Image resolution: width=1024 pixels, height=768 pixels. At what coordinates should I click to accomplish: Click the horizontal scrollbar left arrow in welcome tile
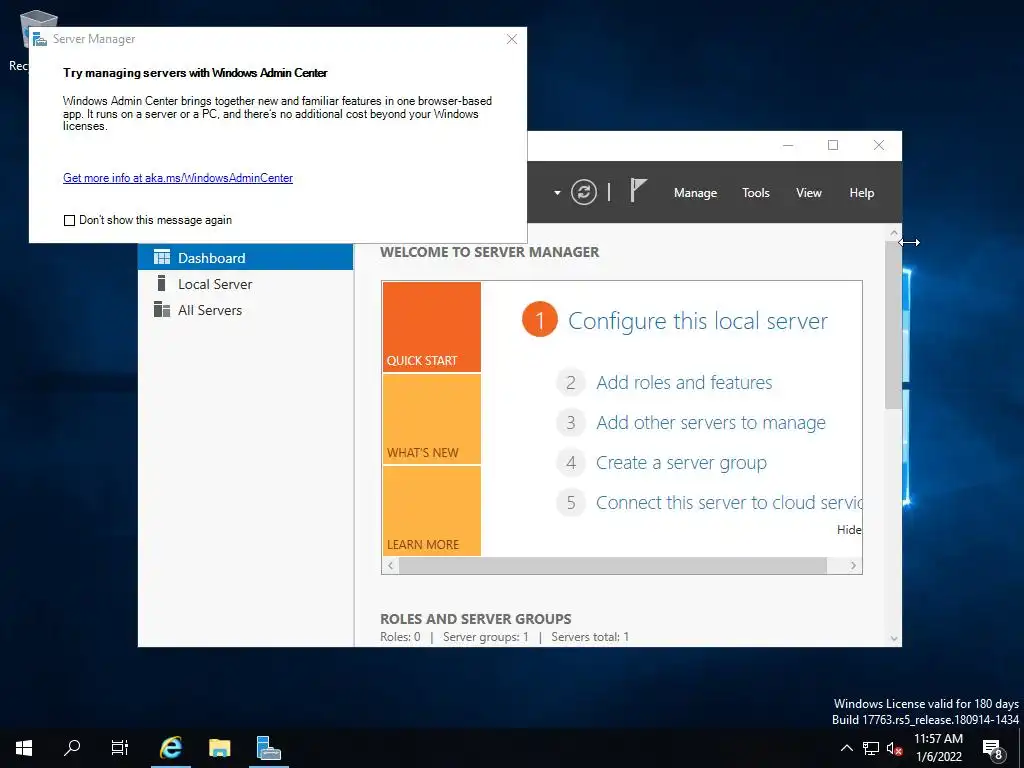click(x=391, y=566)
